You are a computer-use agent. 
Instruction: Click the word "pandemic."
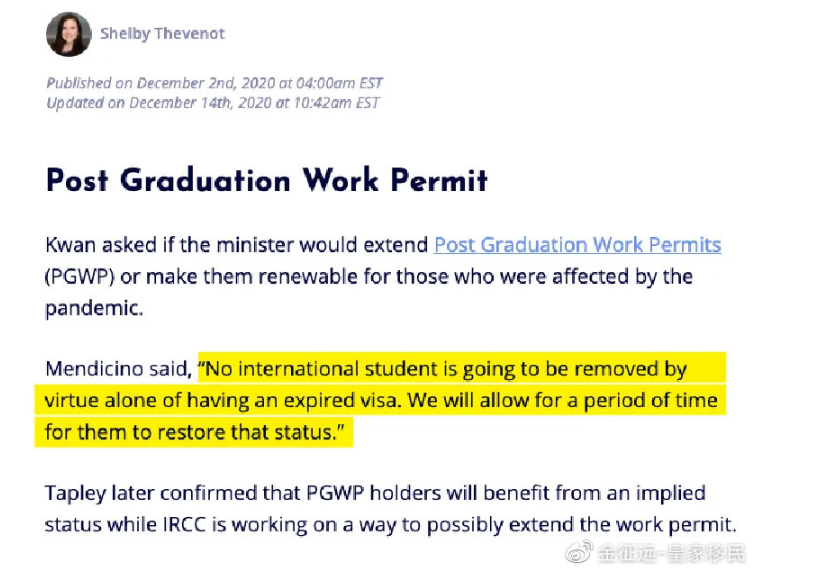pos(94,309)
